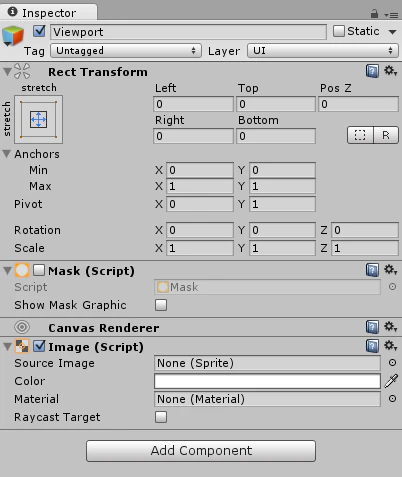Screen dimensions: 402x477
Task: Toggle the Show Mask Graphic checkbox
Action: point(161,305)
